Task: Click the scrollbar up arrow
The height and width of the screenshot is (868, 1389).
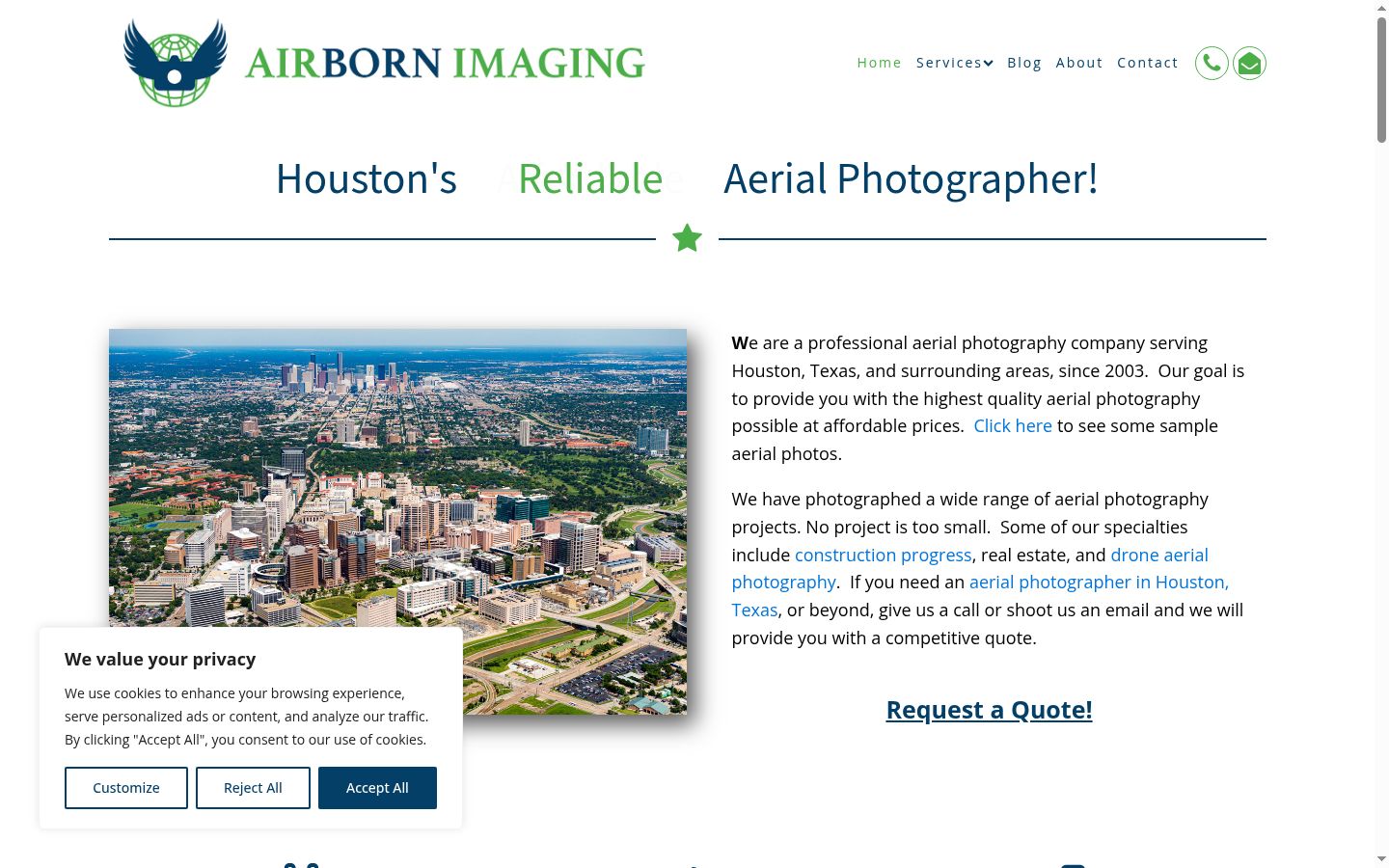Action: (1381, 8)
